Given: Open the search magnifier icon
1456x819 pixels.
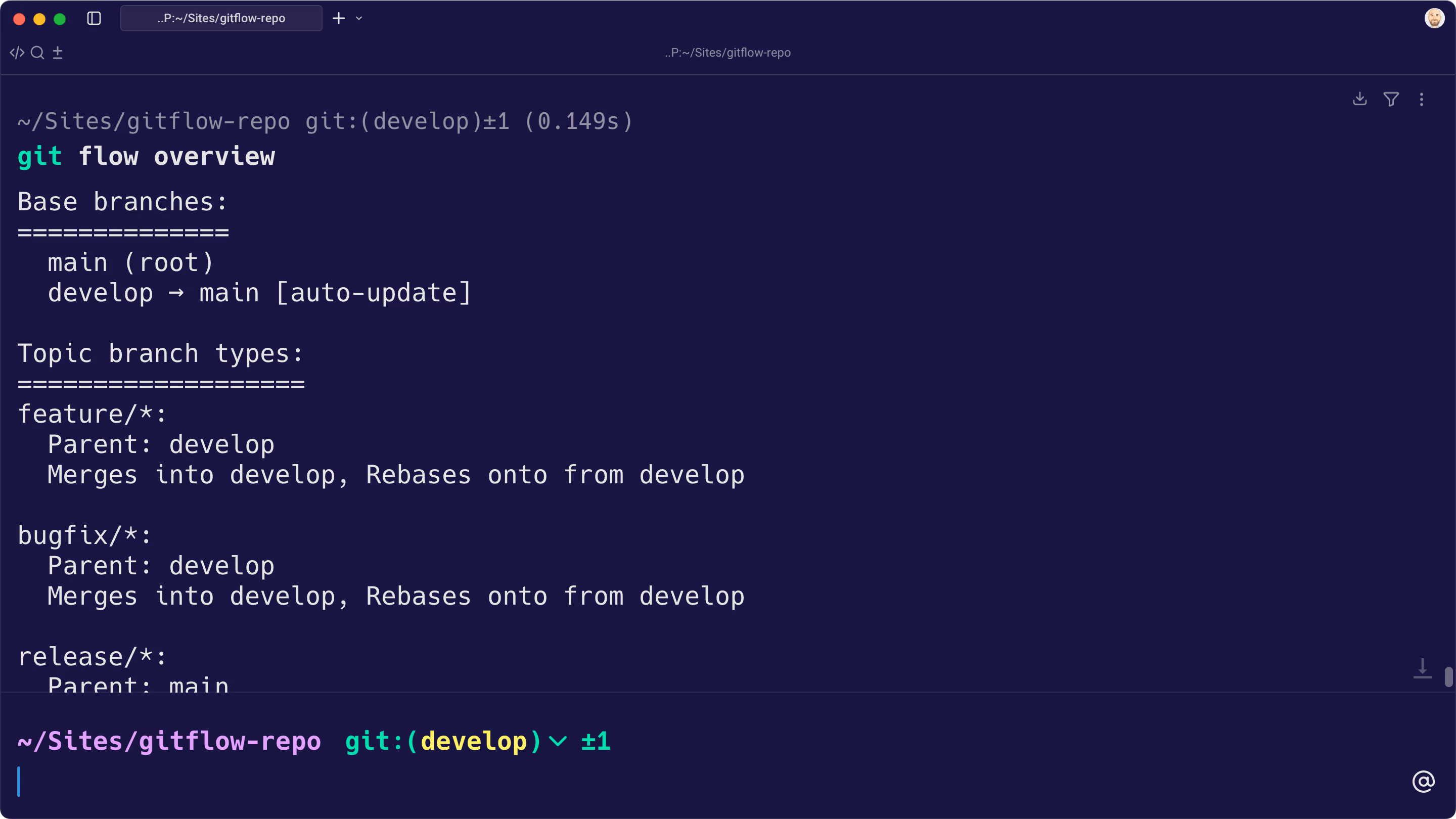Looking at the screenshot, I should click(x=37, y=53).
